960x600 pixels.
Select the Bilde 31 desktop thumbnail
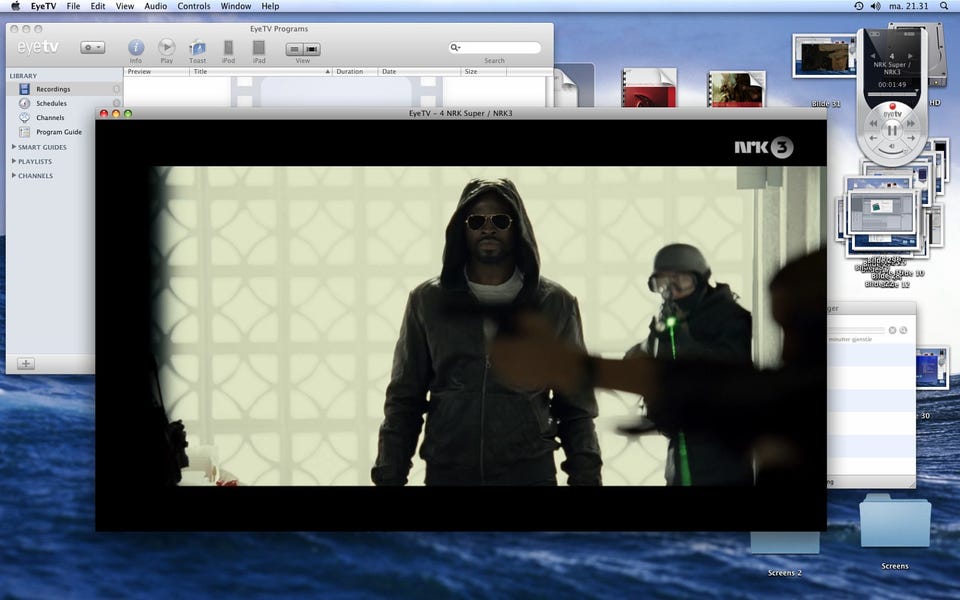click(x=823, y=56)
